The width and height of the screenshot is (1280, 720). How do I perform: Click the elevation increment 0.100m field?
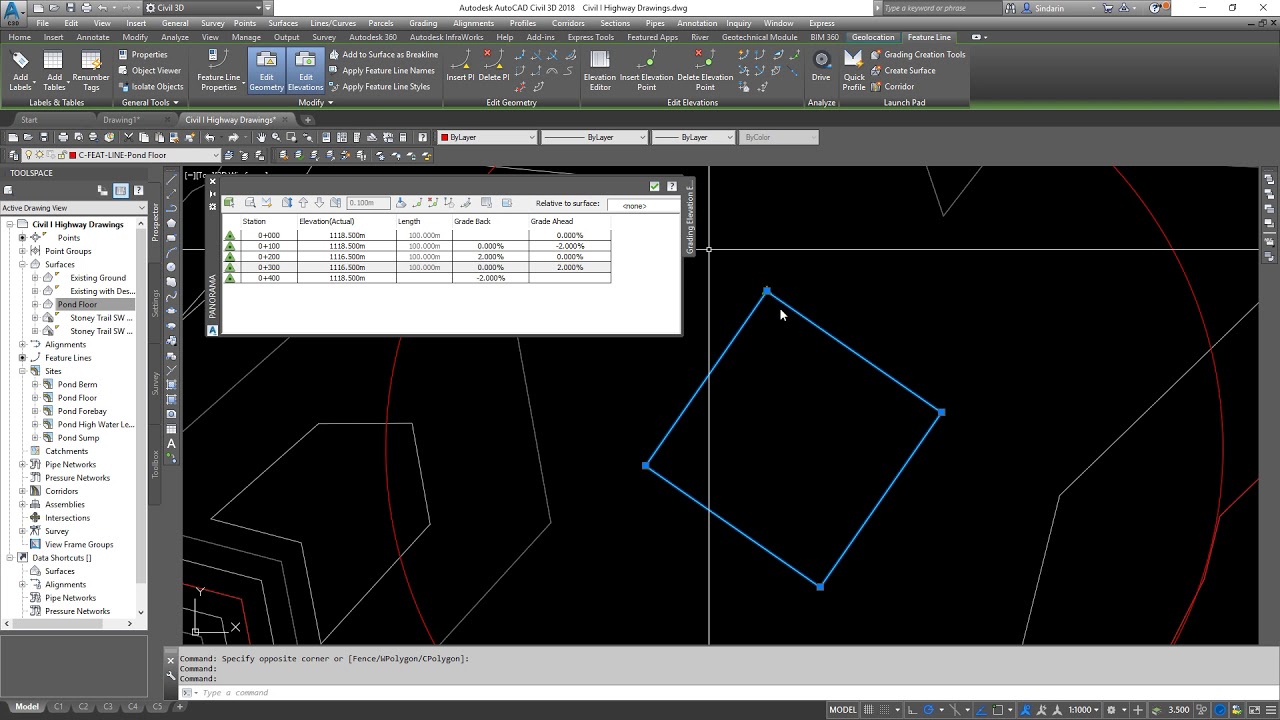[x=368, y=203]
